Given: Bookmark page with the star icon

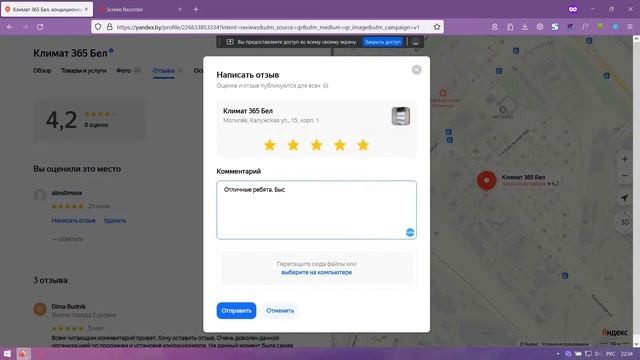Looking at the screenshot, I should 437,27.
